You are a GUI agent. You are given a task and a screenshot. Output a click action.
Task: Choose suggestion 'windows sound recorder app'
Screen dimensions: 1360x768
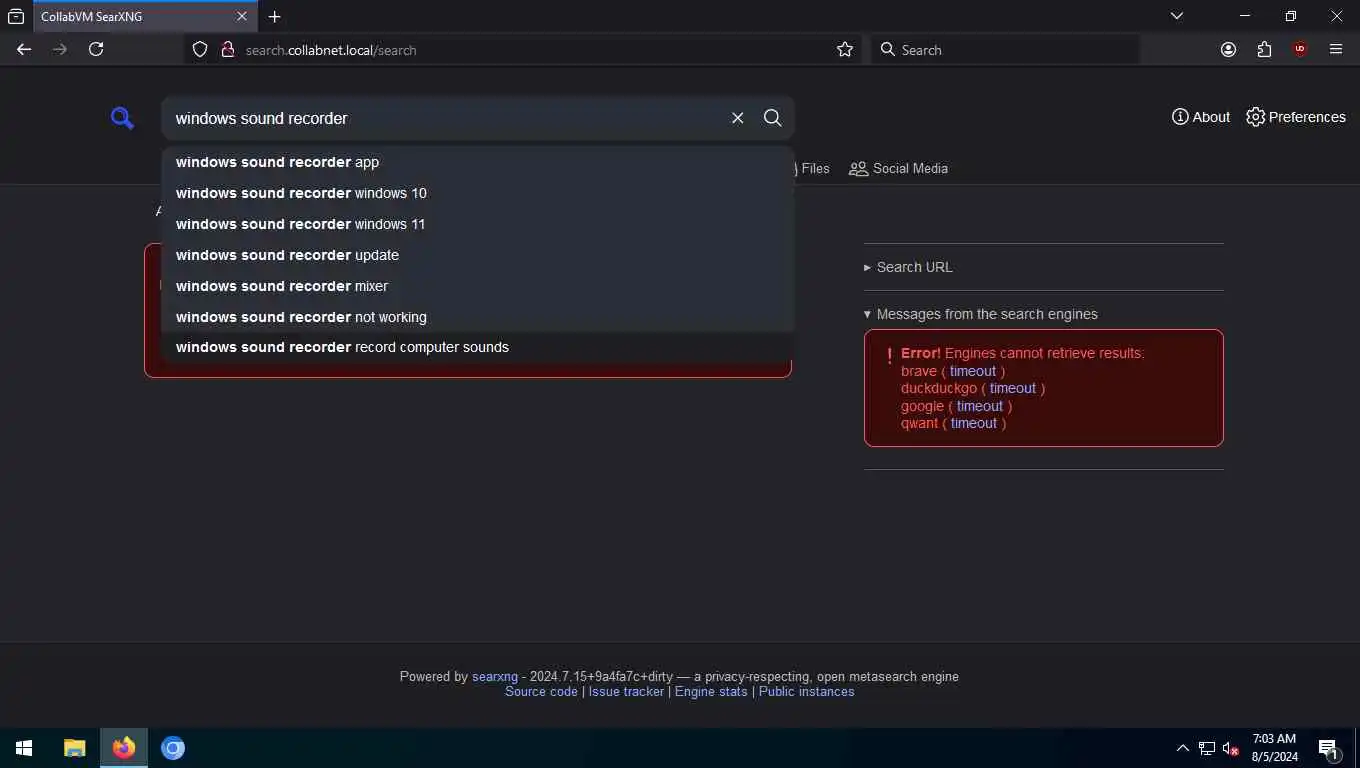[x=478, y=162]
